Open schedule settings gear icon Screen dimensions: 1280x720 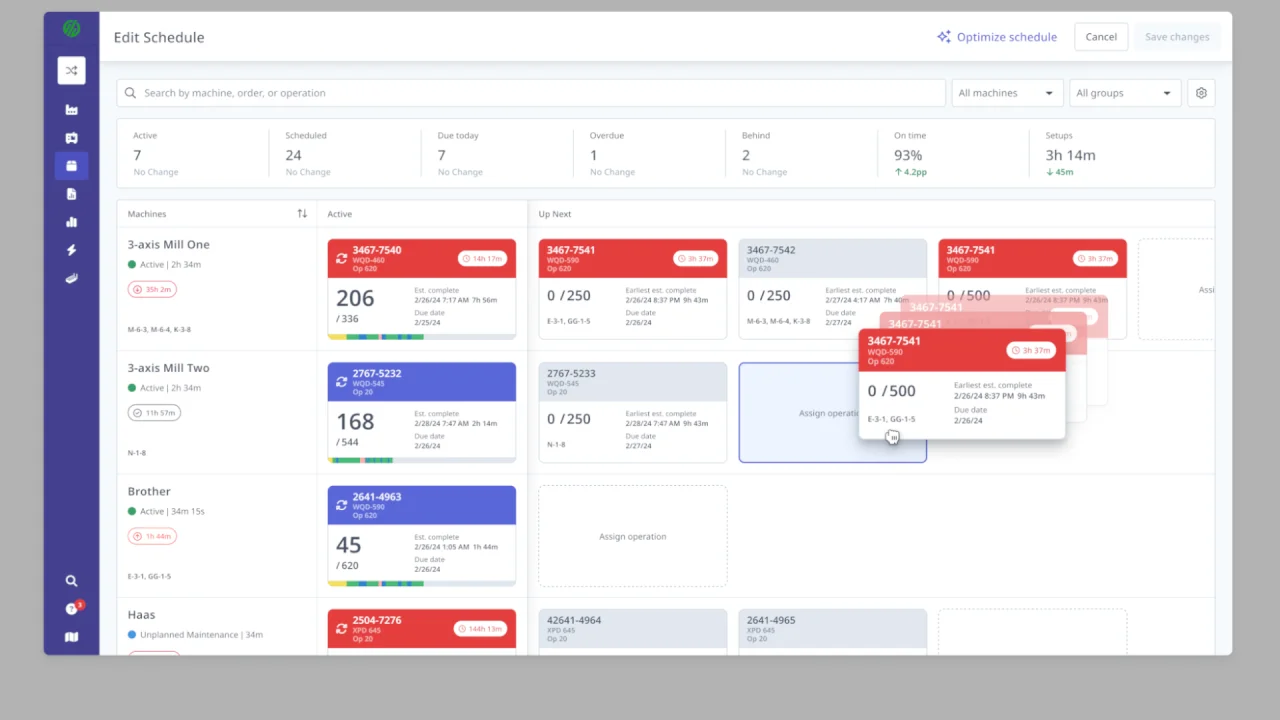[x=1201, y=93]
